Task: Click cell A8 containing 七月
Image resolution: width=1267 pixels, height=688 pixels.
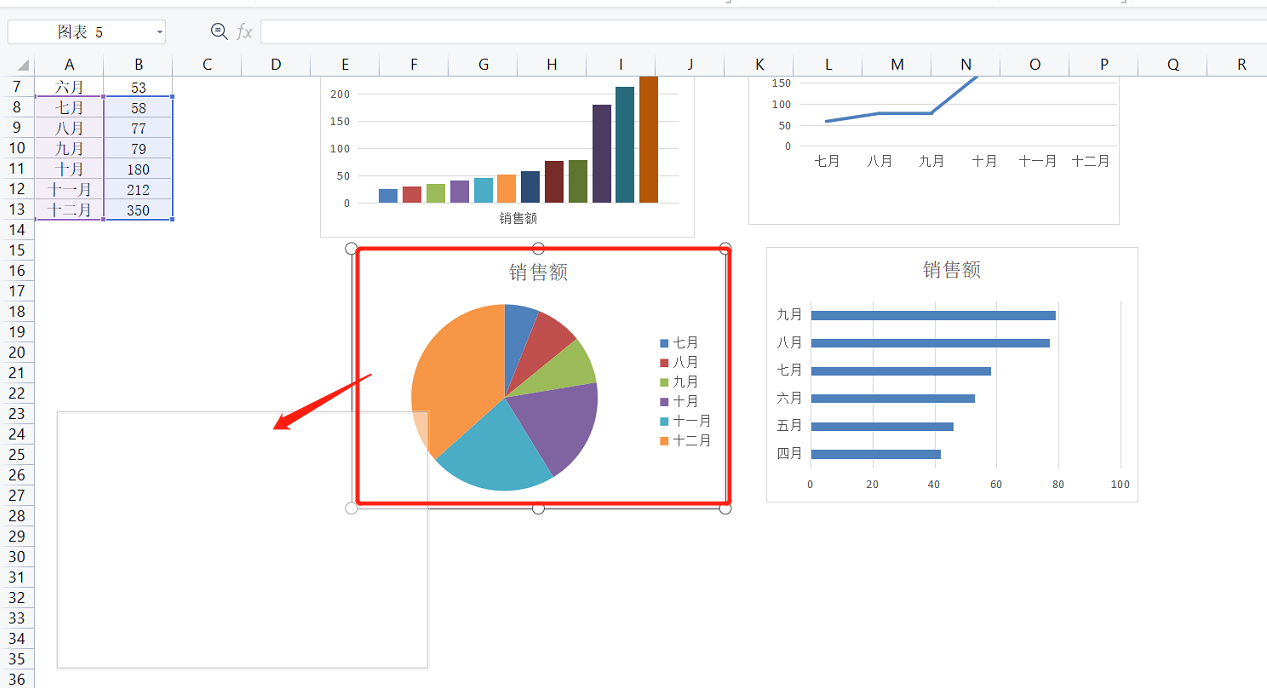Action: click(69, 107)
